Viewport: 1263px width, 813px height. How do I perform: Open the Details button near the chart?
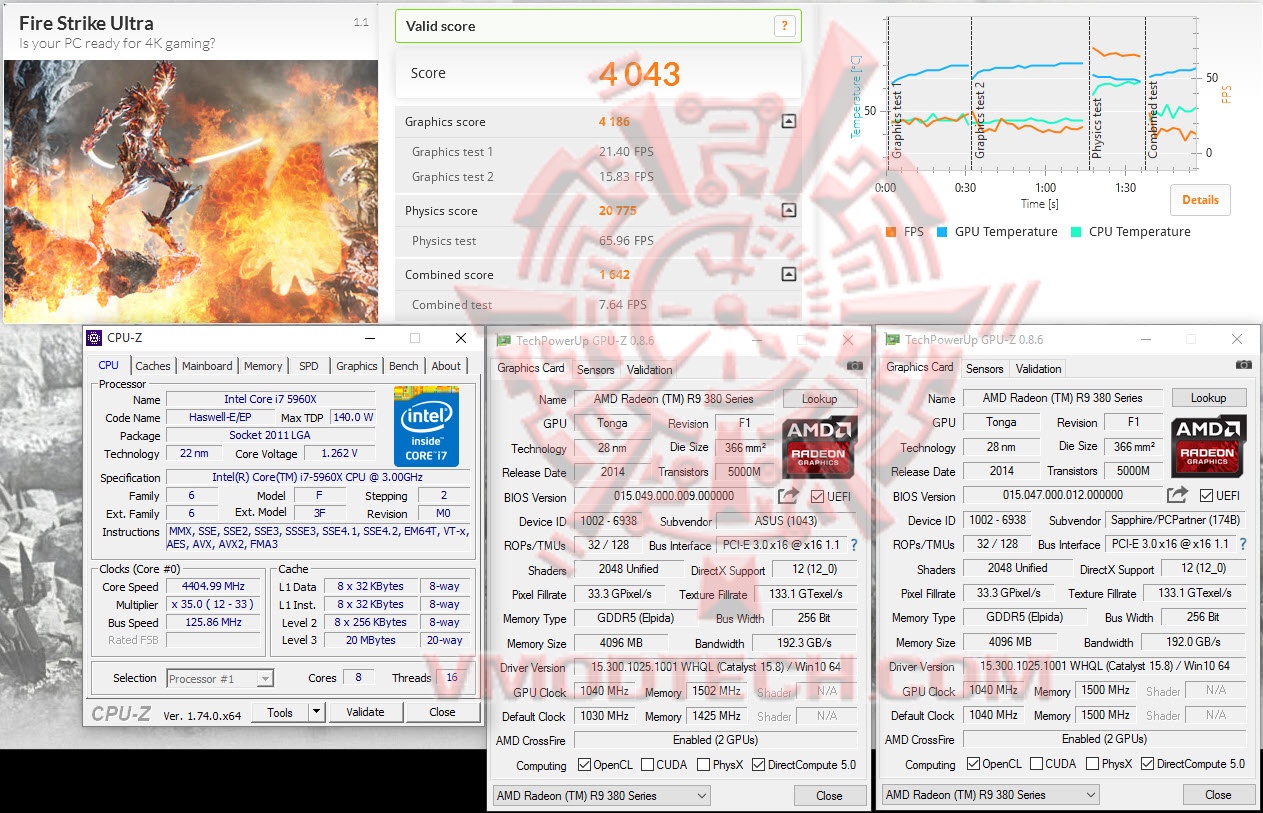pos(1200,199)
